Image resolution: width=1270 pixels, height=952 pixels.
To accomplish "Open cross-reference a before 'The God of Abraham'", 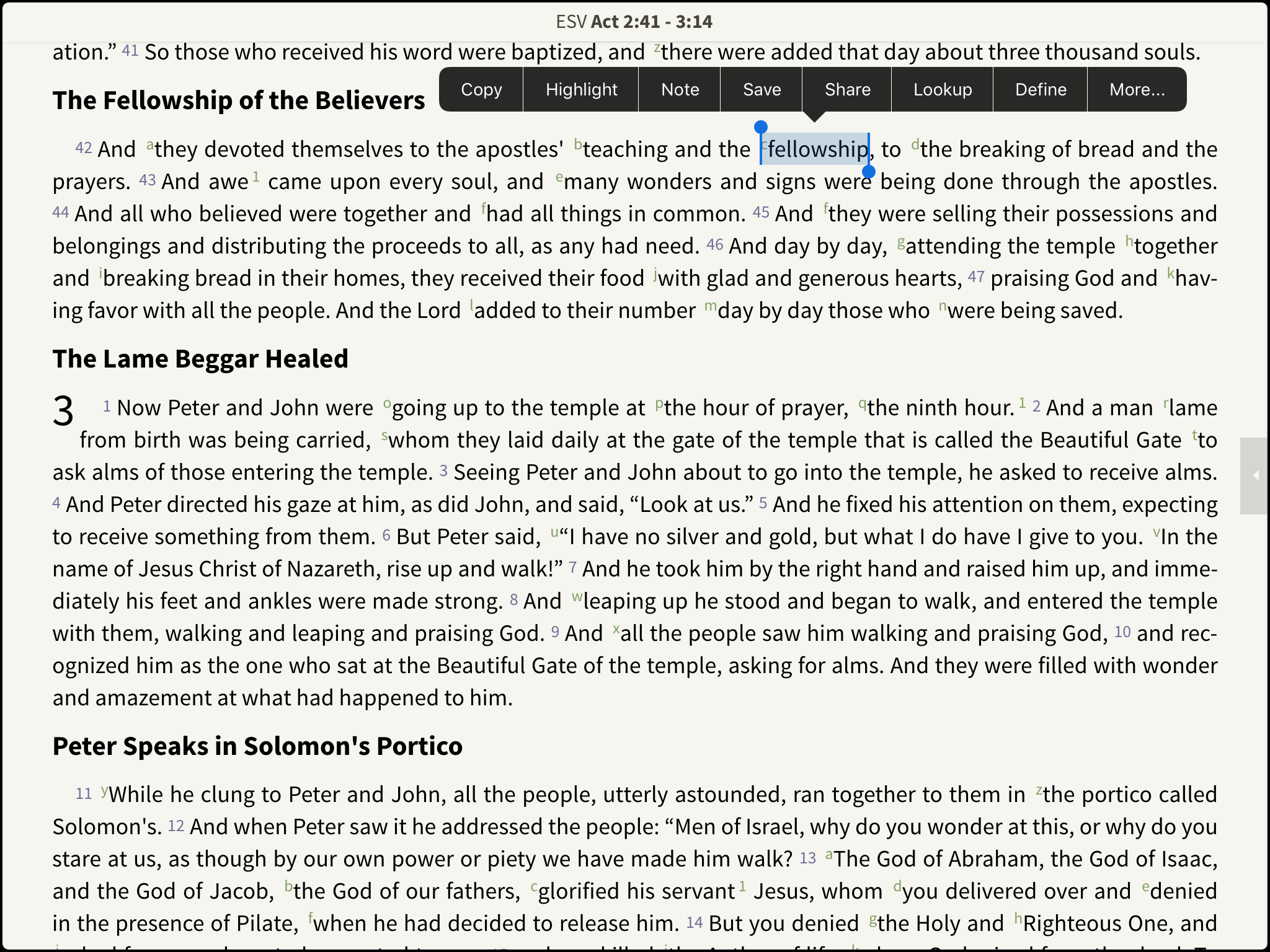I will 829,853.
